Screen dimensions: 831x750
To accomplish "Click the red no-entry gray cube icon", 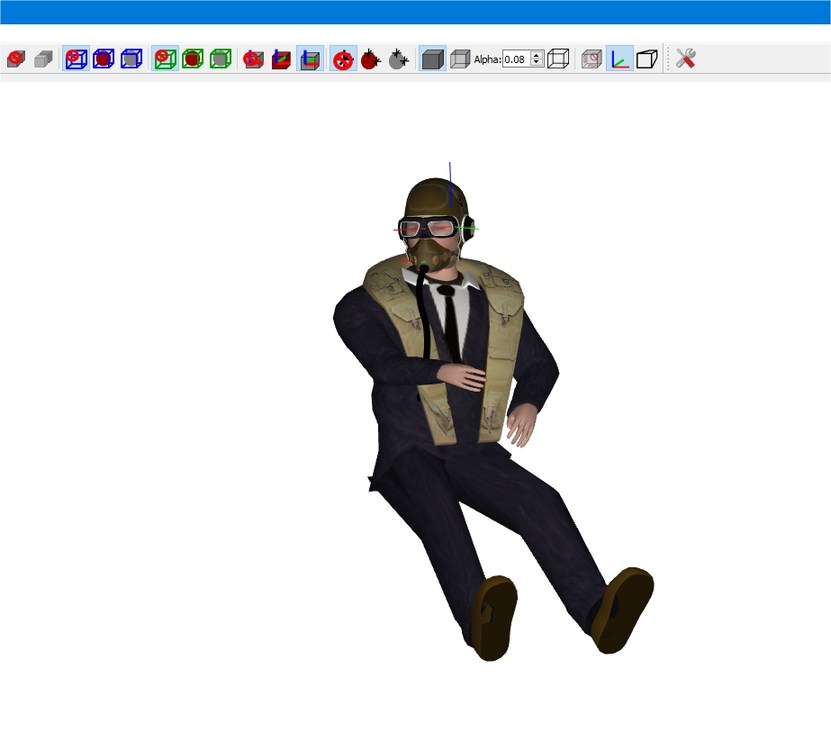I will point(16,59).
